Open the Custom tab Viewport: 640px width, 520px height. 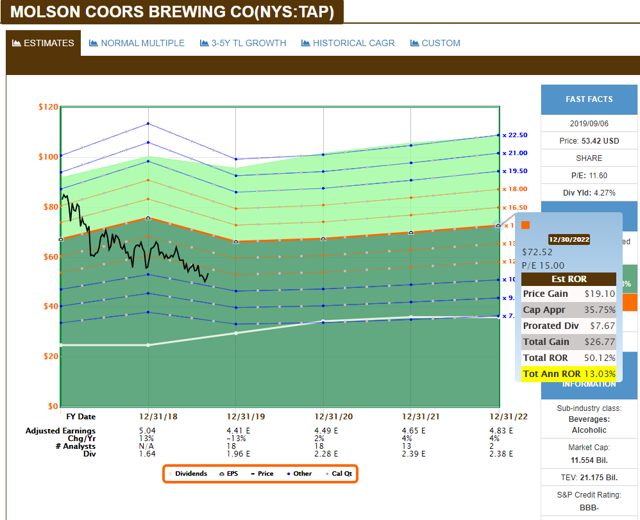[435, 43]
